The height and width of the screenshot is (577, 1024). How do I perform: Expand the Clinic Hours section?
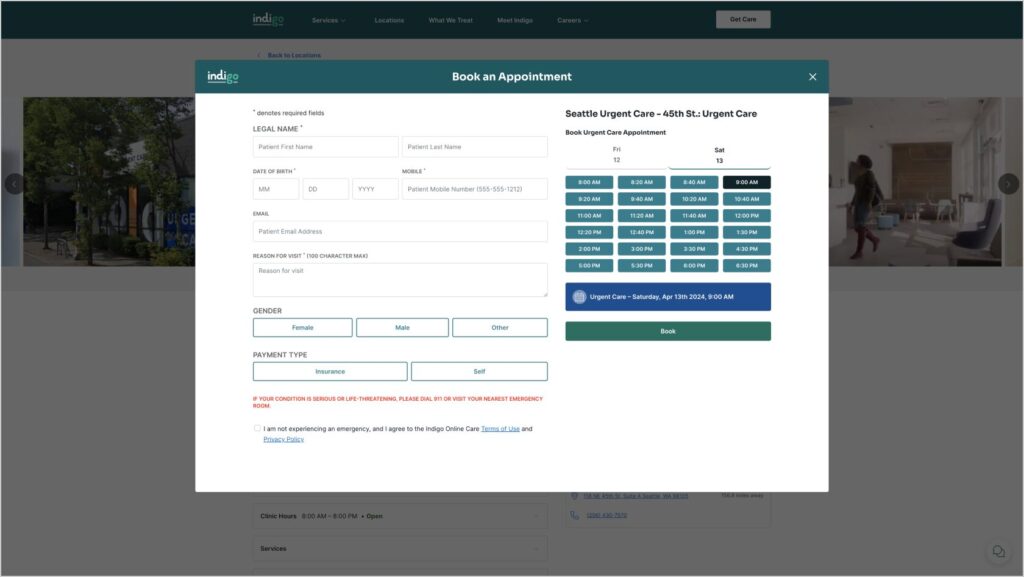coord(400,516)
